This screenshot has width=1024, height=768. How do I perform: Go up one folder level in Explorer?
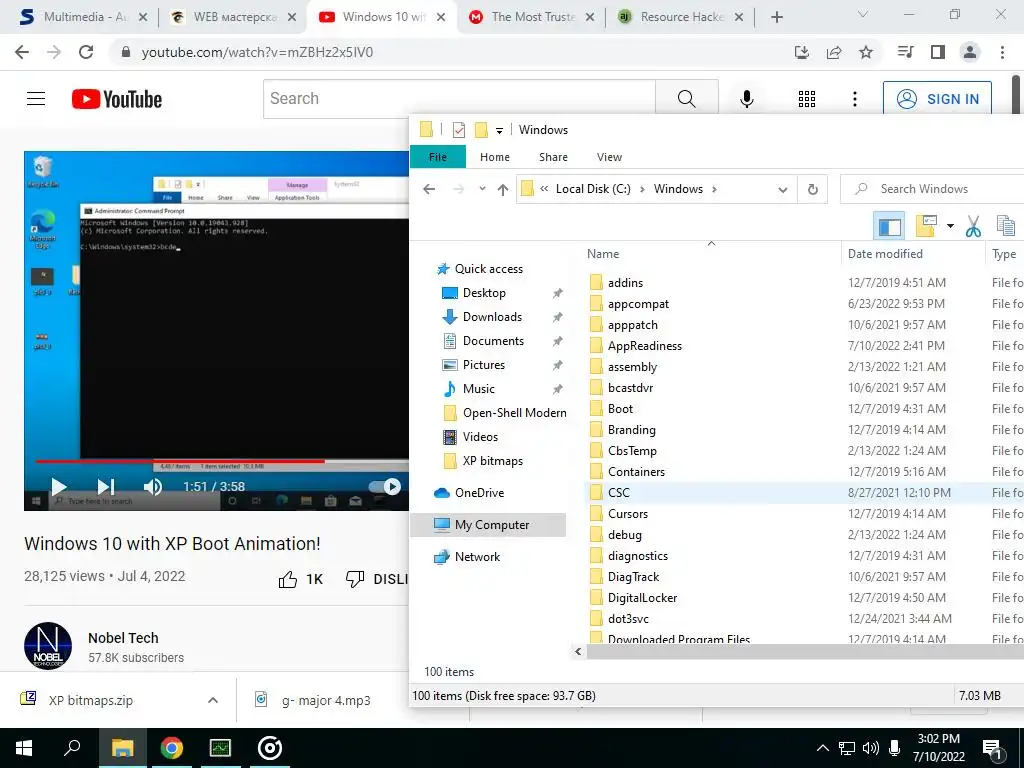502,189
